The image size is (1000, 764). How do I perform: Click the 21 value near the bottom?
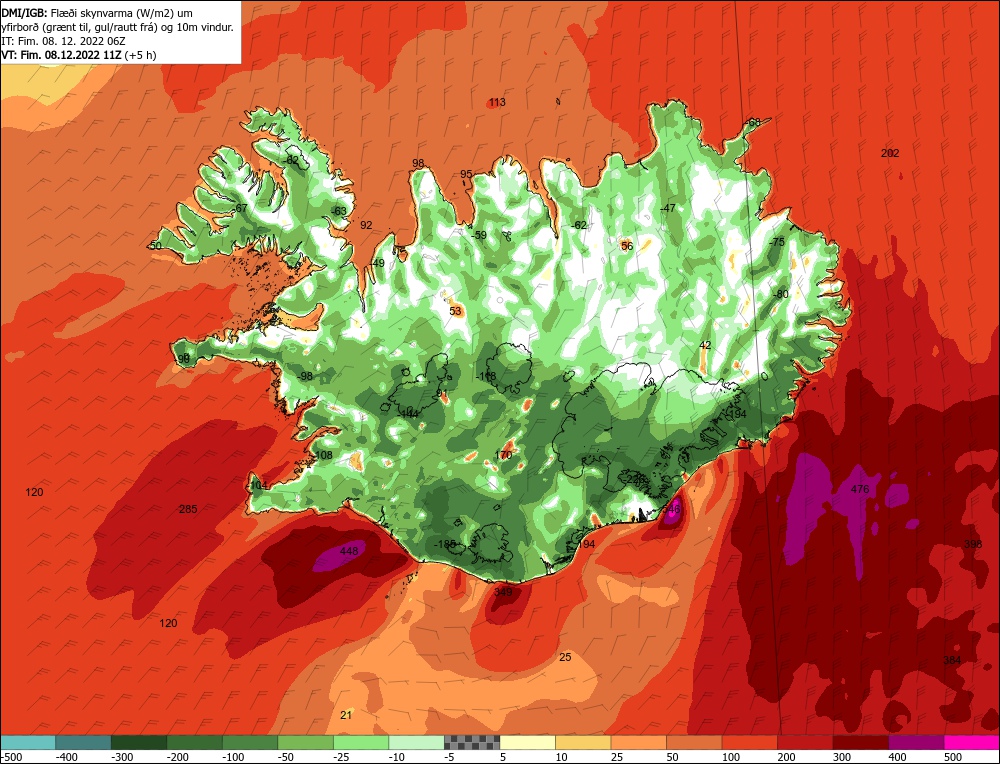point(346,715)
